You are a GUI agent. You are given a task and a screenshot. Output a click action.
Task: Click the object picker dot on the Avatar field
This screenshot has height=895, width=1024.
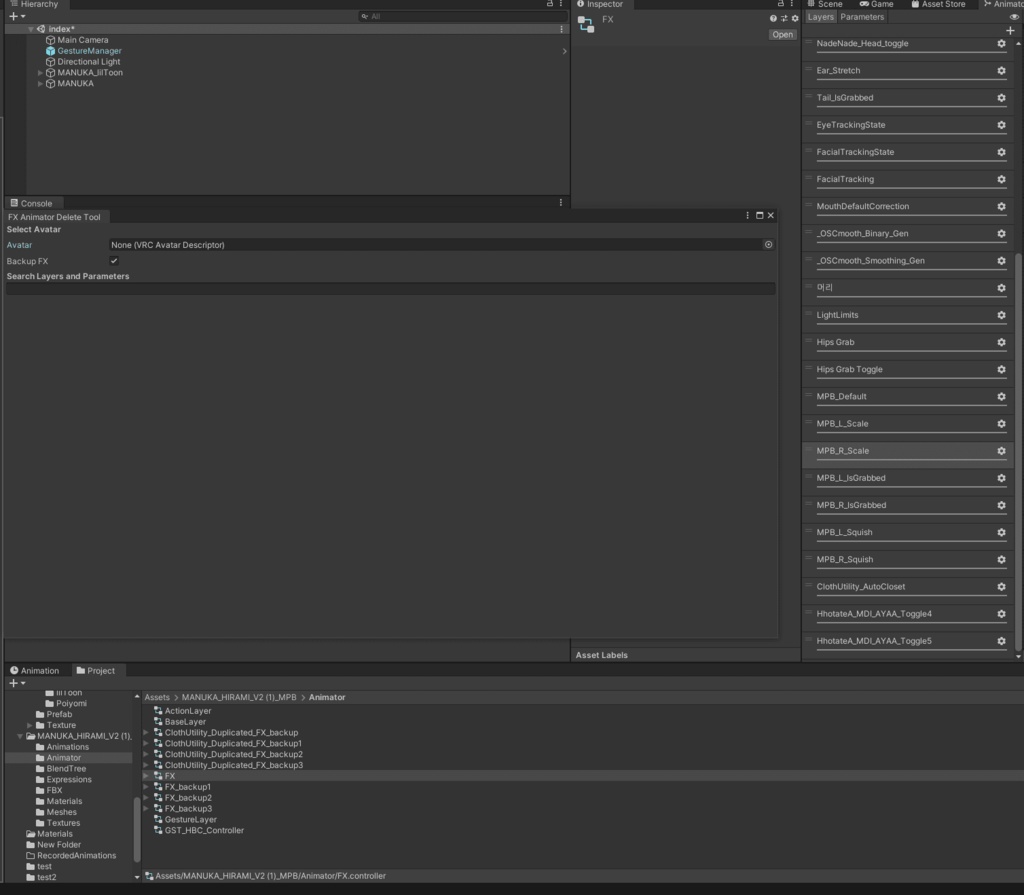pyautogui.click(x=768, y=244)
